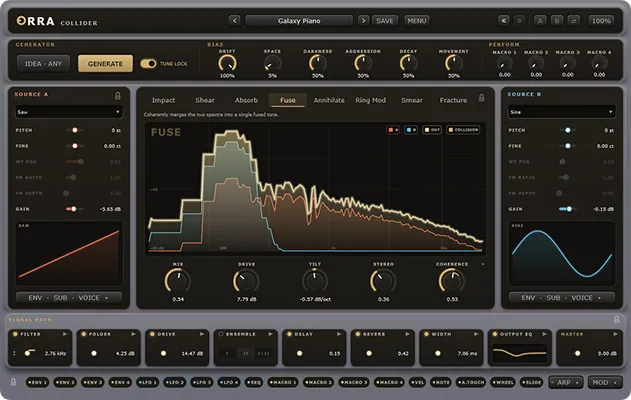
Task: Toggle spectrum A legend visibility
Action: (393, 130)
